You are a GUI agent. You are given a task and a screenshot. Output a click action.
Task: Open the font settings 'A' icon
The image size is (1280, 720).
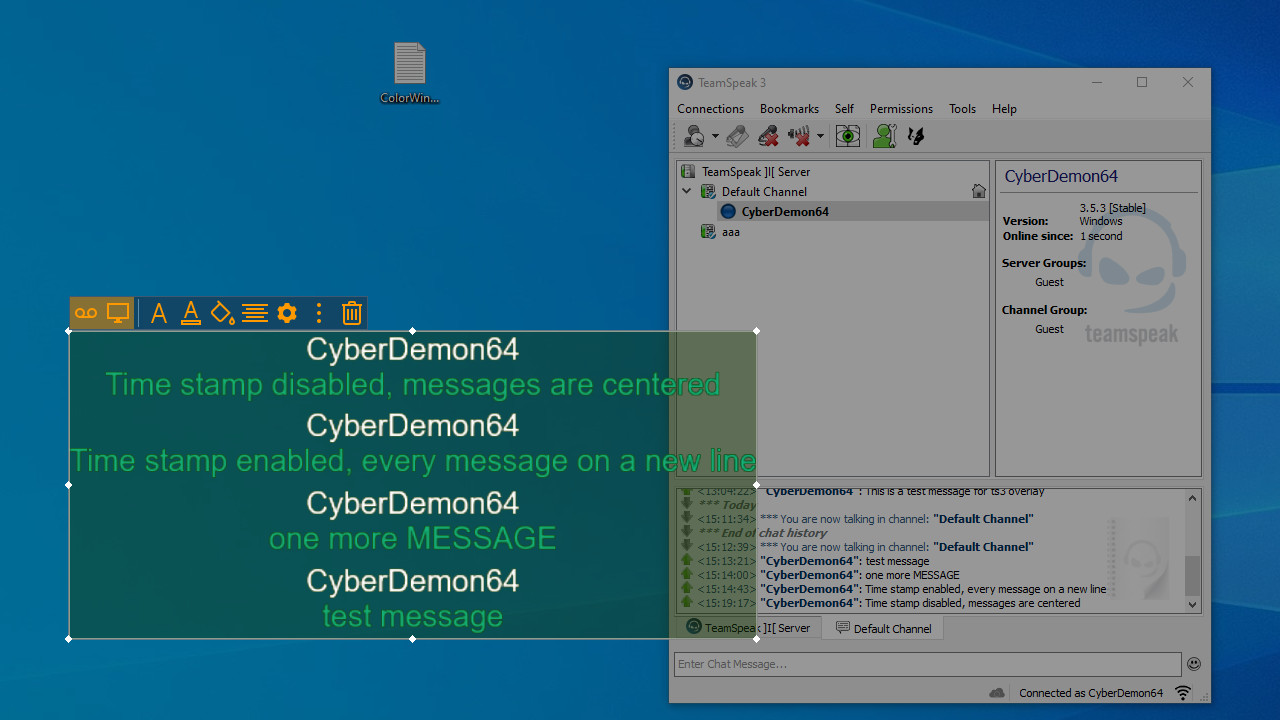pyautogui.click(x=158, y=313)
